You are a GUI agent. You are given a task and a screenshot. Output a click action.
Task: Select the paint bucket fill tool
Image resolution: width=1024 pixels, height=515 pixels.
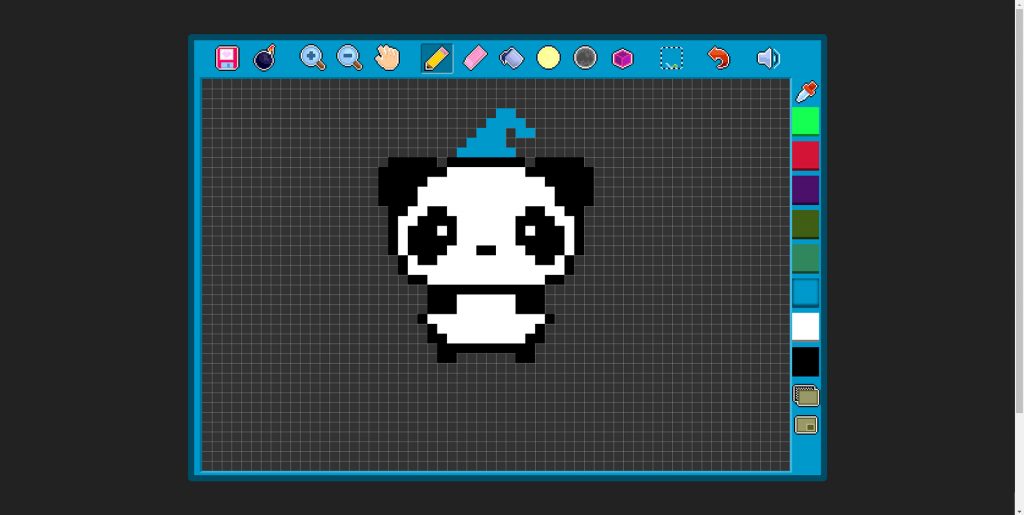pyautogui.click(x=511, y=58)
